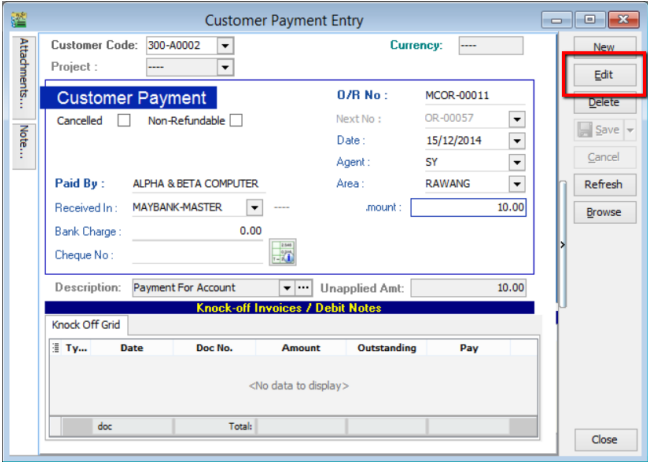Viewport: 648px width, 462px height.
Task: Tick the Cancelled checkbox
Action: pyautogui.click(x=124, y=121)
